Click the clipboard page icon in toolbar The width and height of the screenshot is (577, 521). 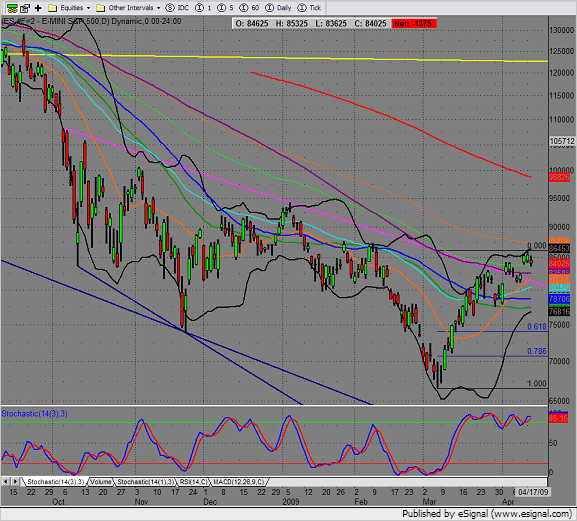pos(25,7)
